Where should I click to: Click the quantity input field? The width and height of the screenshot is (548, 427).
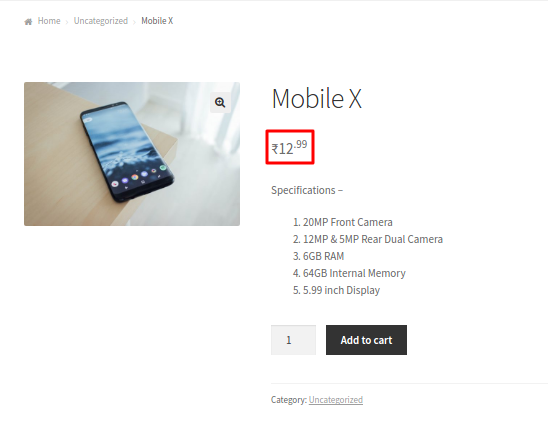[293, 340]
